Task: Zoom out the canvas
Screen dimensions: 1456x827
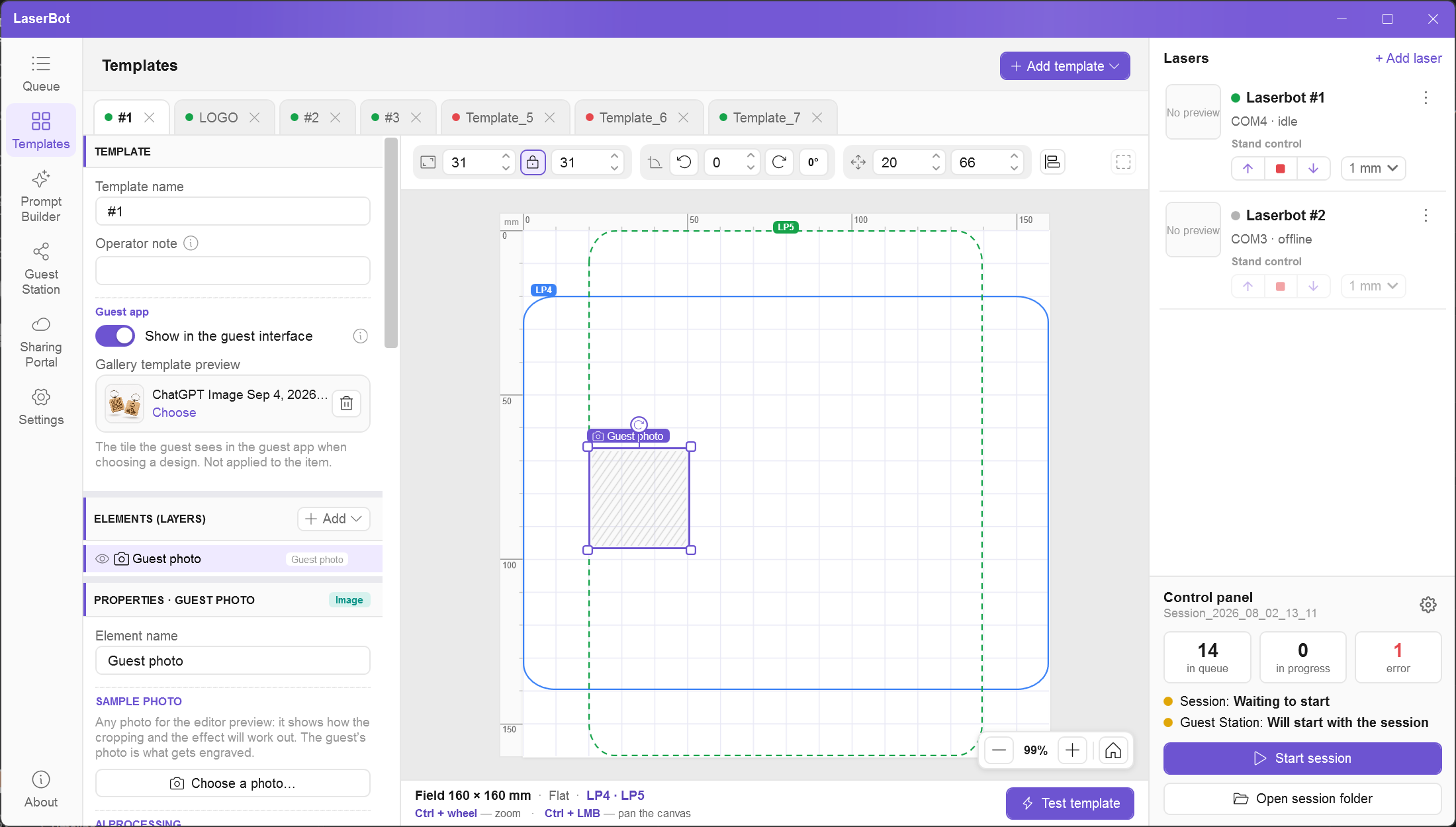Action: tap(999, 750)
